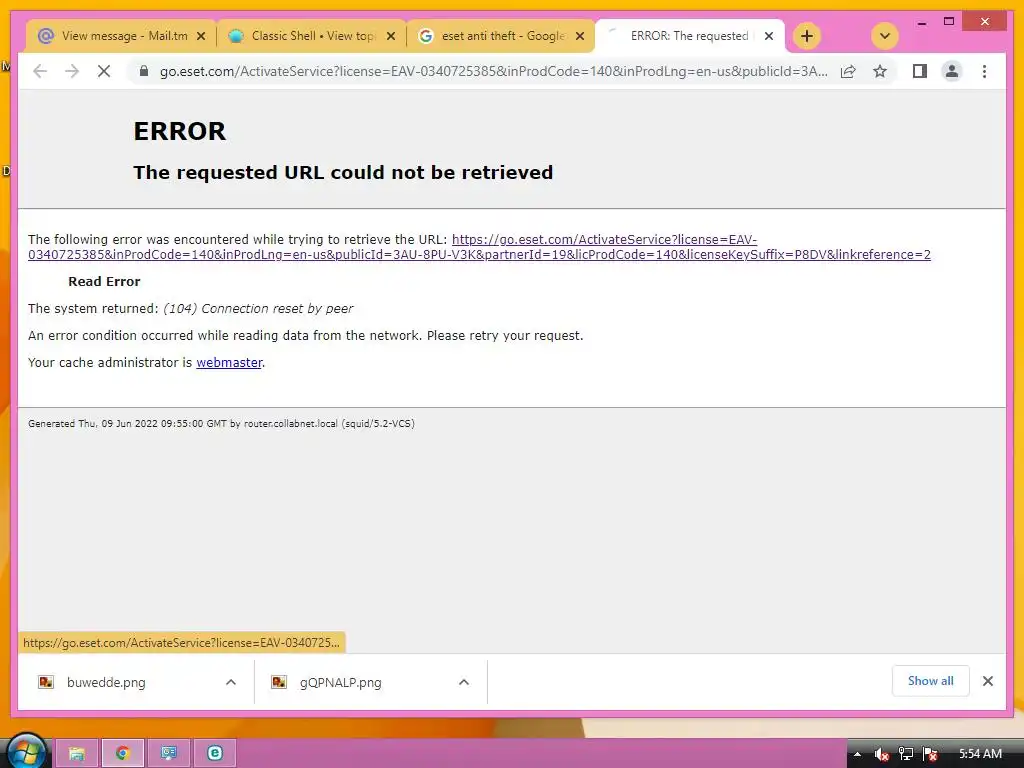Image resolution: width=1024 pixels, height=768 pixels.
Task: Open File Explorer from the taskbar
Action: click(x=76, y=754)
